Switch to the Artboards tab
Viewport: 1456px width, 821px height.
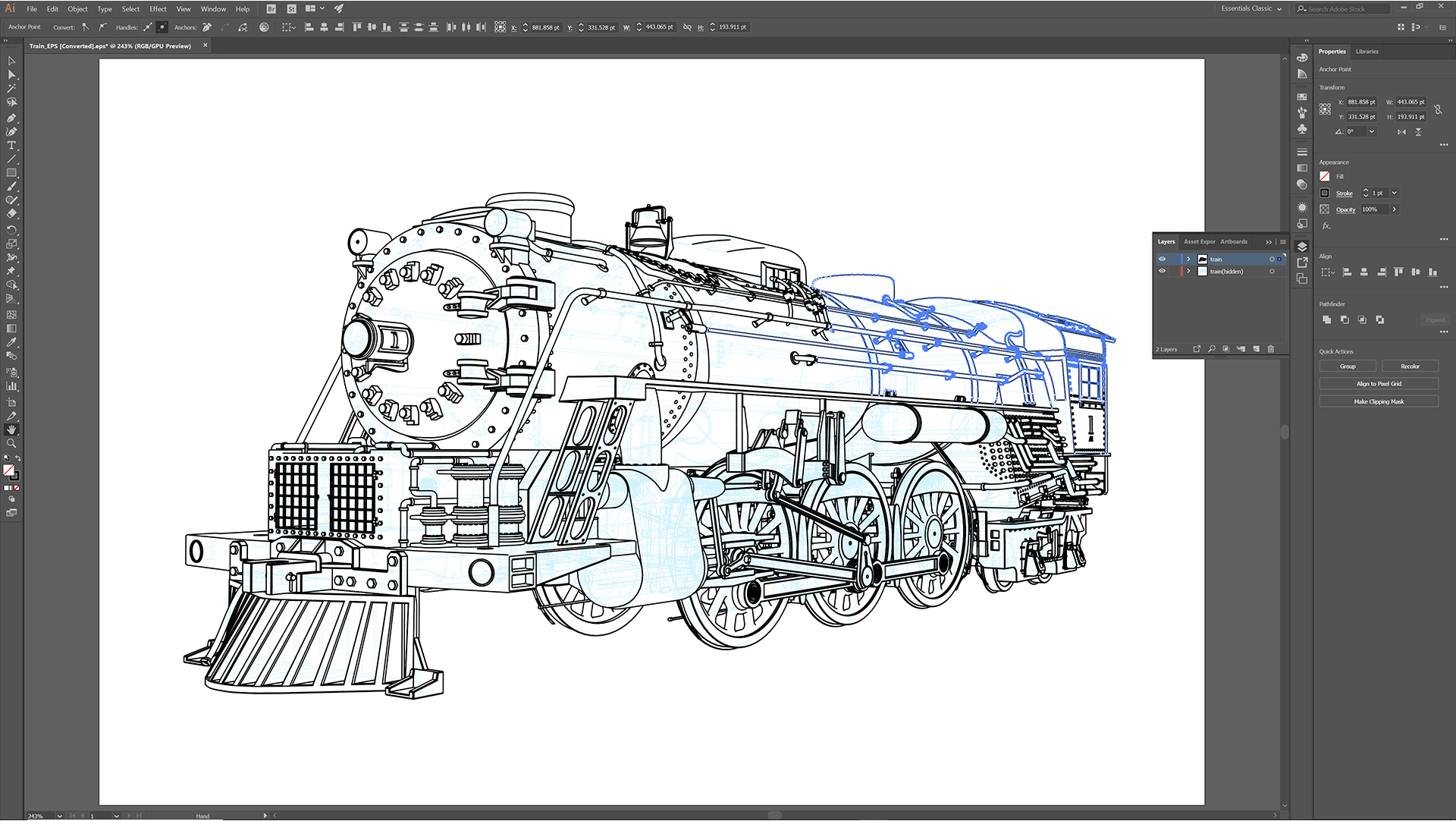(x=1234, y=242)
